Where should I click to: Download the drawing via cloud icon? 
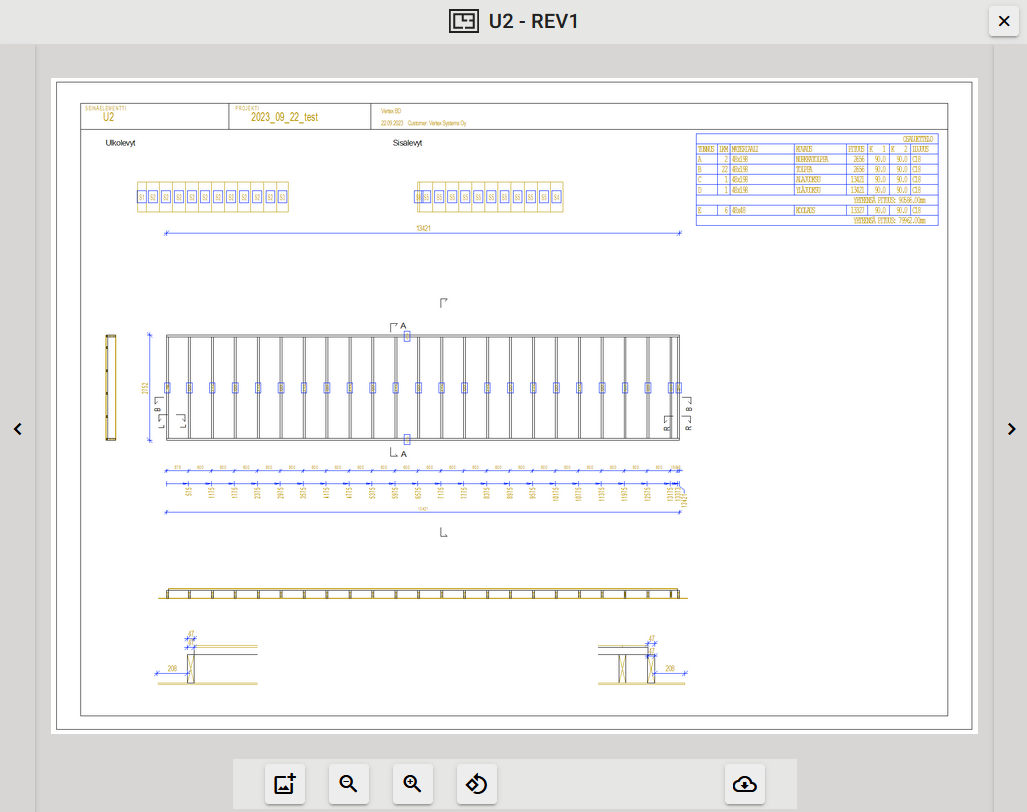(x=745, y=784)
